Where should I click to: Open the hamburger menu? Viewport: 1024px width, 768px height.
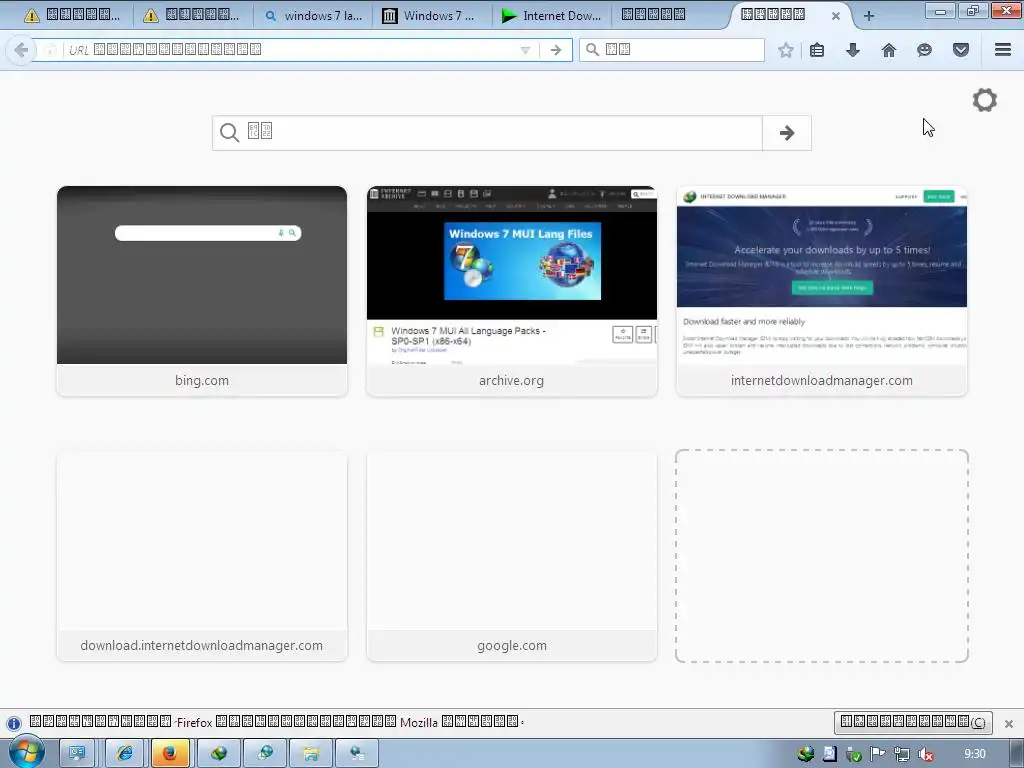pyautogui.click(x=1003, y=50)
